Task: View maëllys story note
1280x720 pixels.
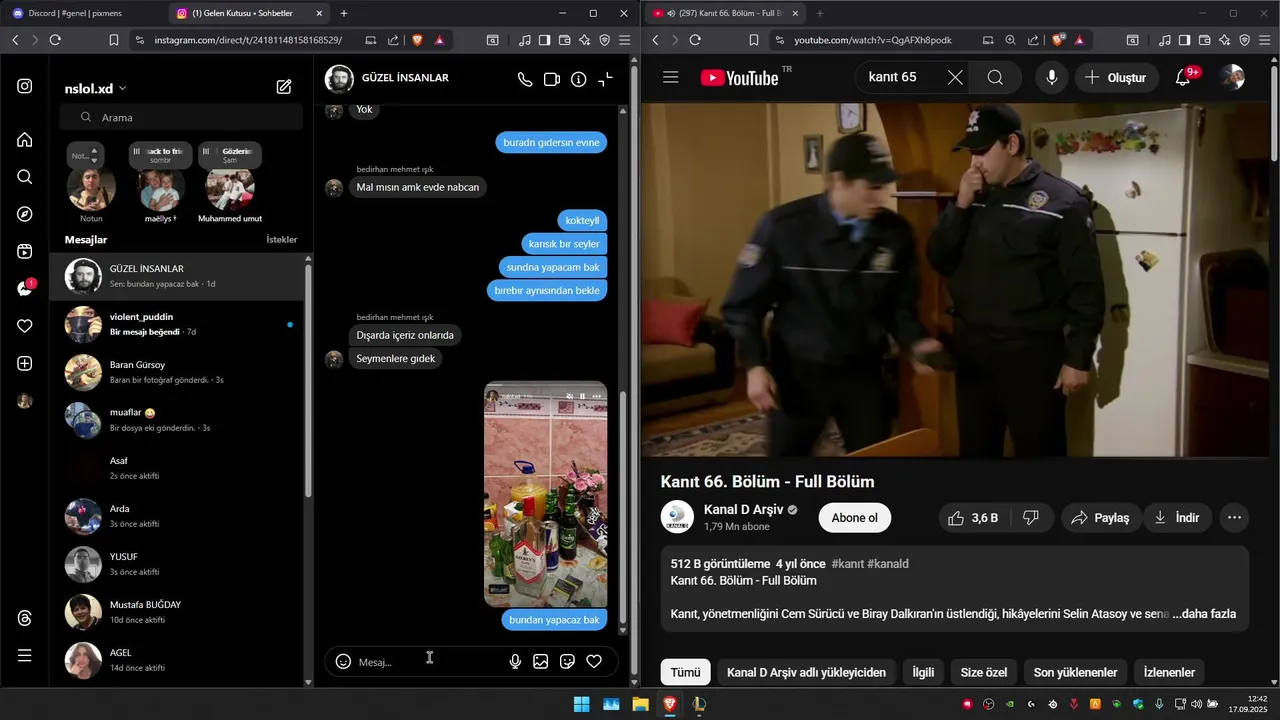Action: (160, 181)
